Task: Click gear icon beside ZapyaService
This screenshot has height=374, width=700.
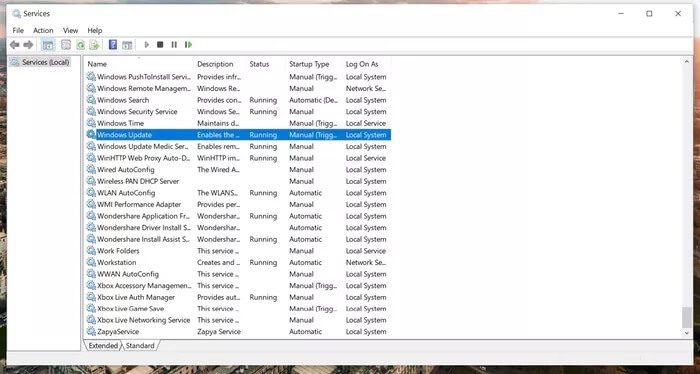Action: tap(91, 331)
